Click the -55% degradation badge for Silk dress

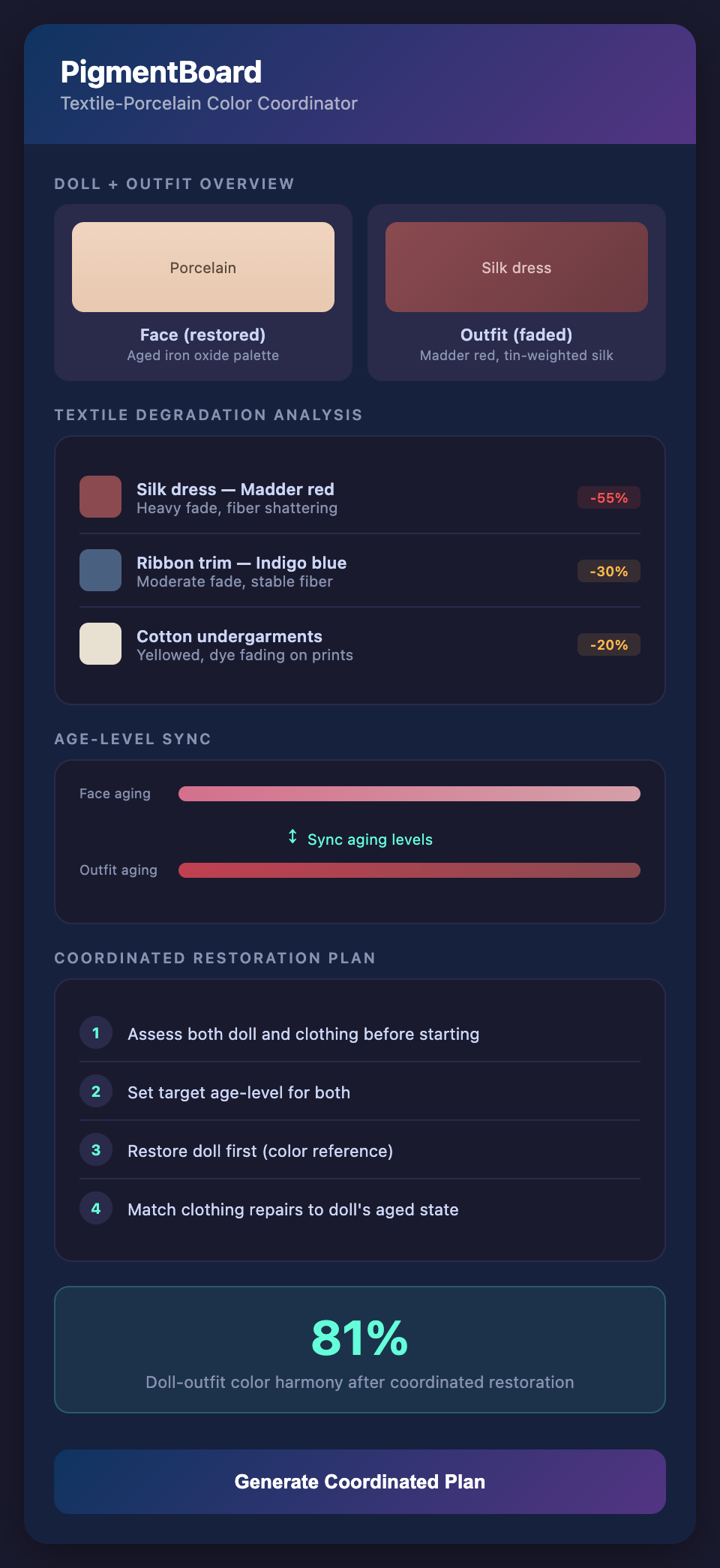point(608,497)
